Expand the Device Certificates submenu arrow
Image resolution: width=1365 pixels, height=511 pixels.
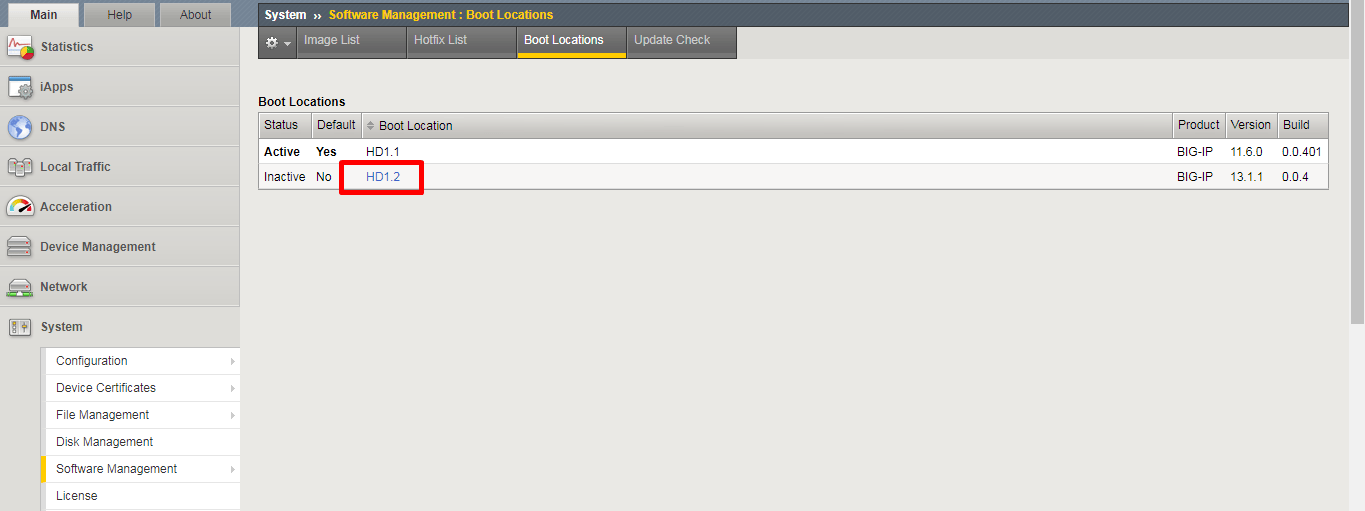232,388
